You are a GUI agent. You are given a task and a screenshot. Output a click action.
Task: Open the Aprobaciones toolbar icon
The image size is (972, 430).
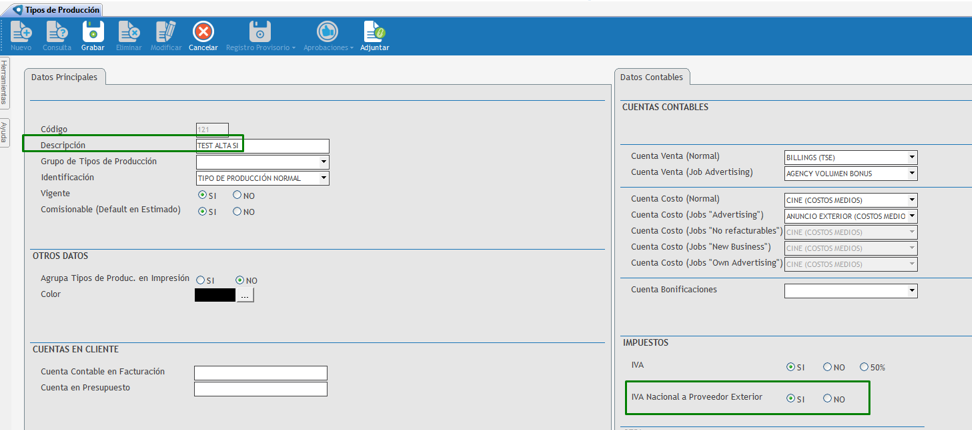point(327,32)
